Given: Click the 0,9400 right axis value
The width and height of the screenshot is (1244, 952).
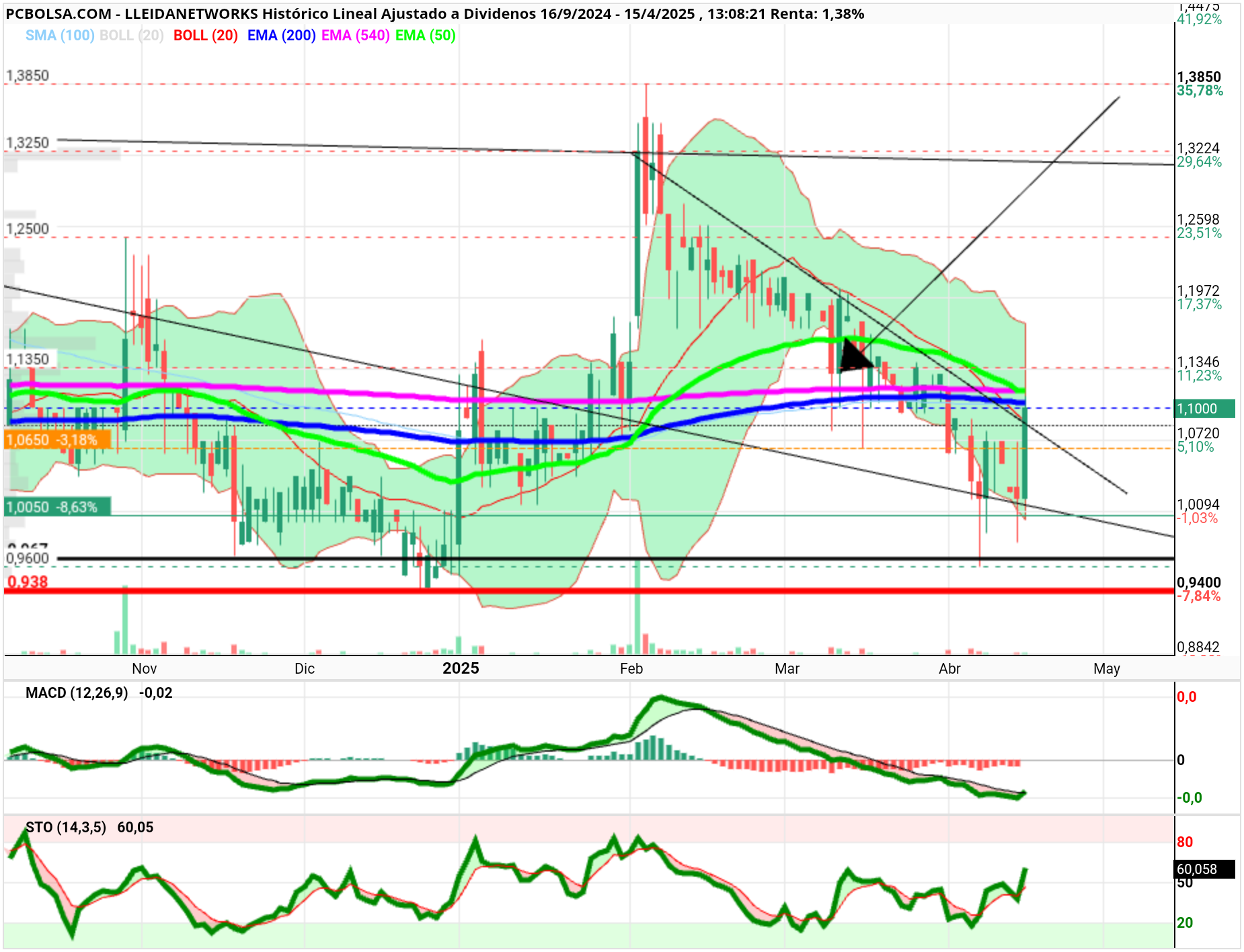Looking at the screenshot, I should coord(1199,582).
